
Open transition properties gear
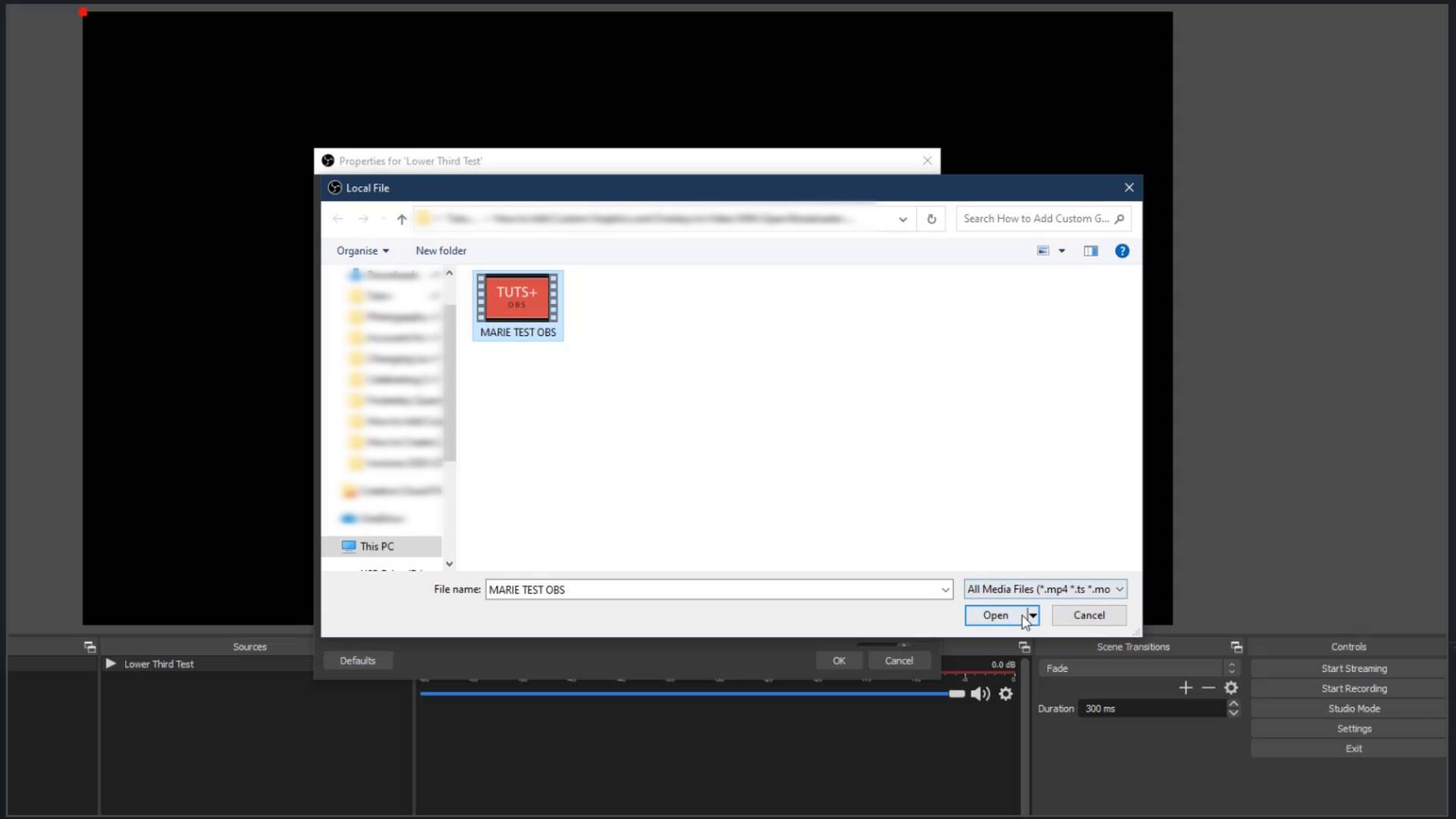coord(1232,688)
